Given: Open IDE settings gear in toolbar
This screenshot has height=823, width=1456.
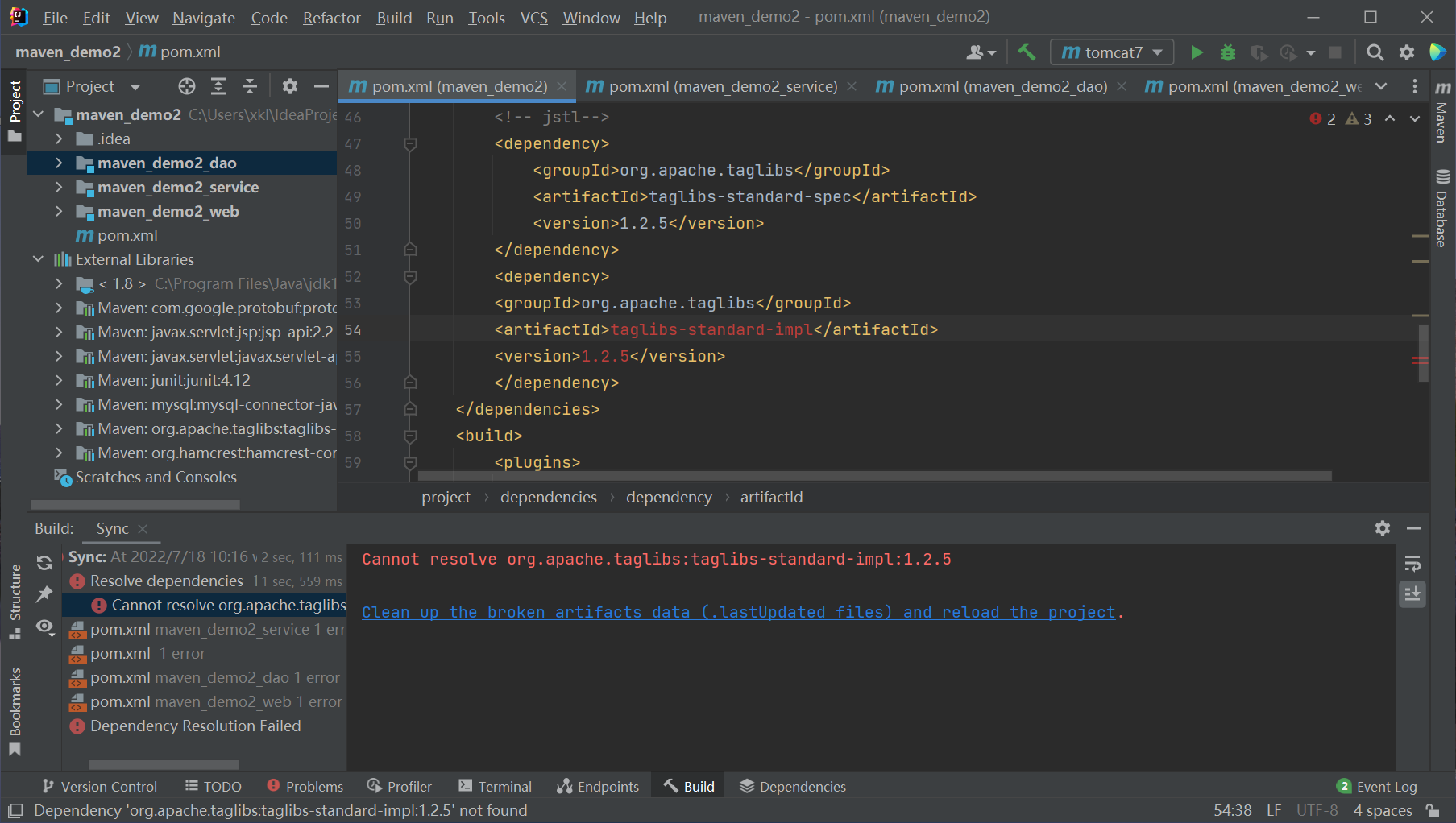Looking at the screenshot, I should coord(1407,52).
